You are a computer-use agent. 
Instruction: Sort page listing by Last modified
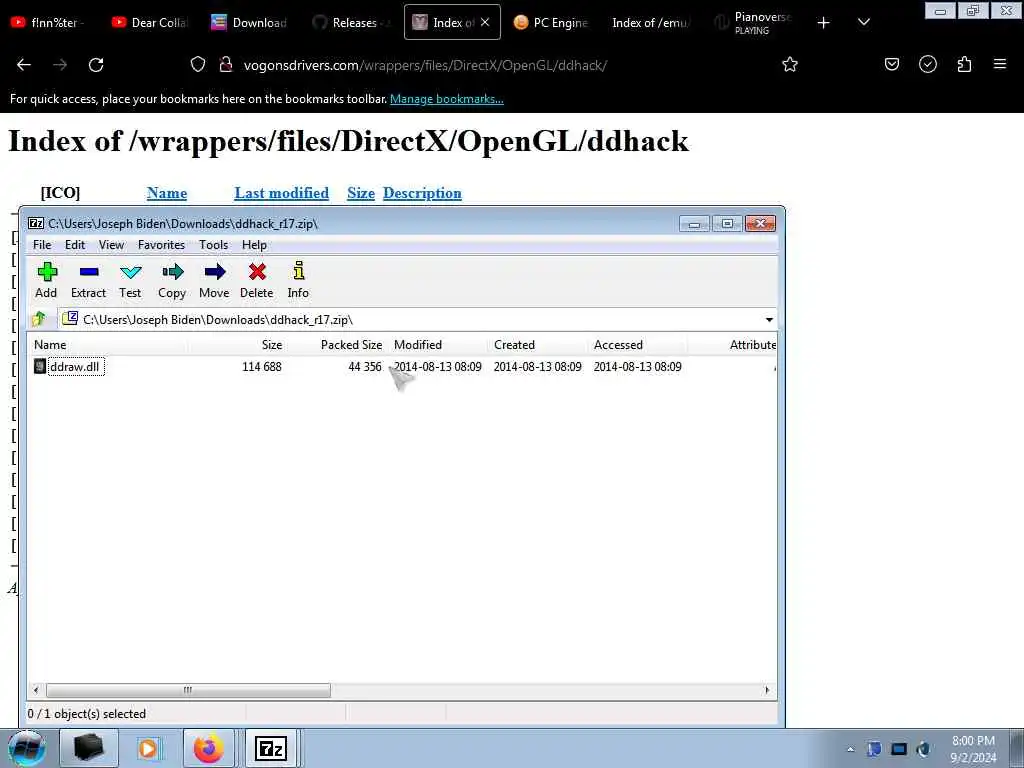click(x=281, y=193)
